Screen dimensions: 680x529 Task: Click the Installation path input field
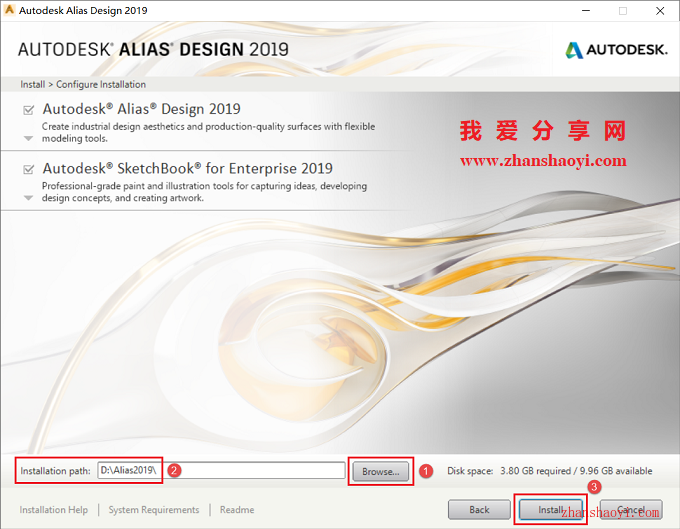point(221,470)
